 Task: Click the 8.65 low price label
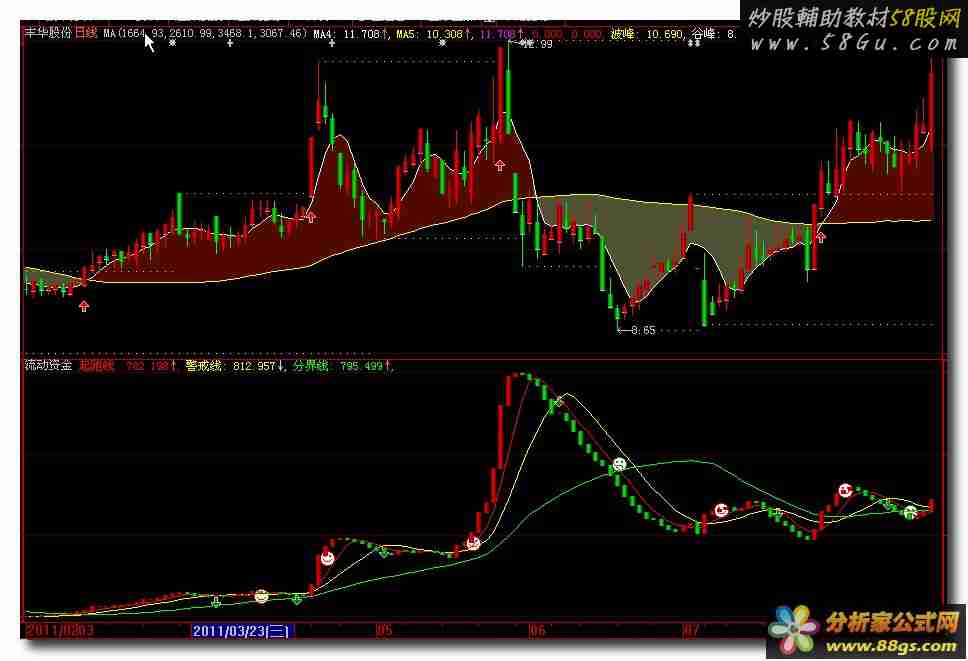pos(643,330)
